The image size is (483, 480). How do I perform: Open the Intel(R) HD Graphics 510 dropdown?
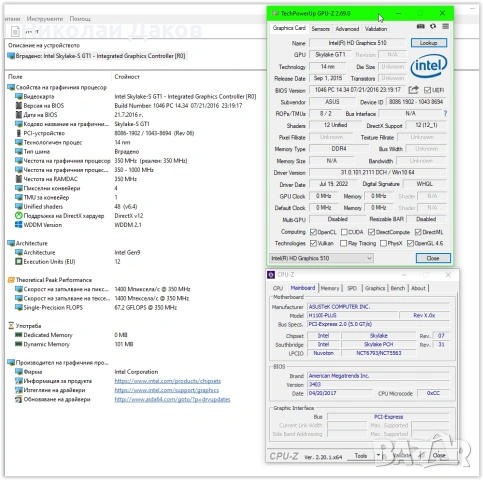click(321, 258)
